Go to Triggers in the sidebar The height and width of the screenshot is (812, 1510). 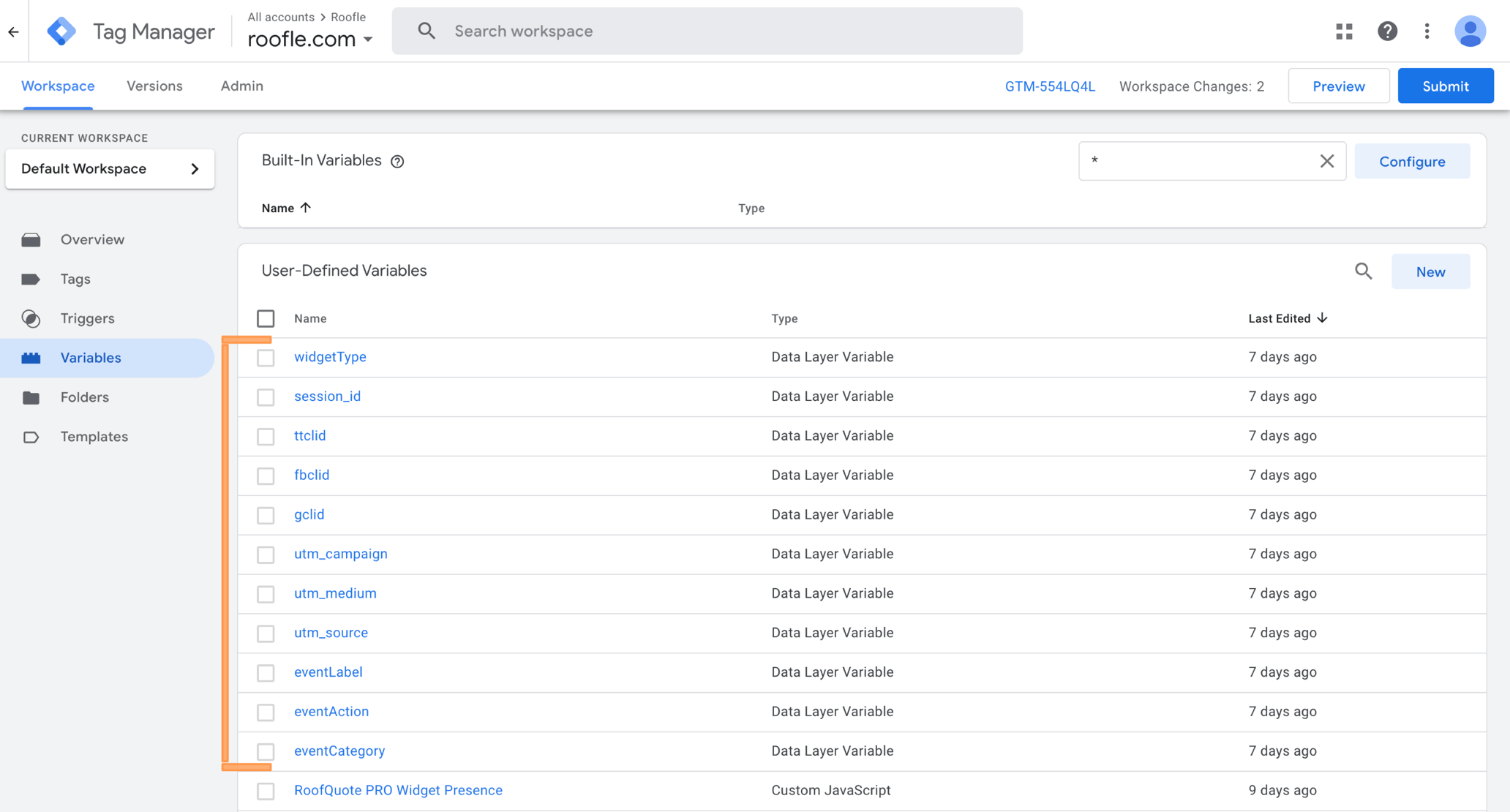click(87, 318)
